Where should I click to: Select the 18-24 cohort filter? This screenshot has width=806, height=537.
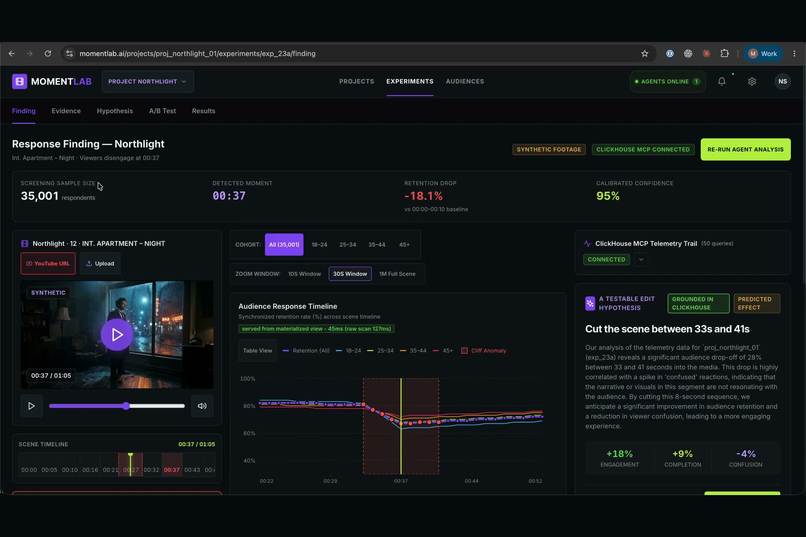tap(319, 245)
